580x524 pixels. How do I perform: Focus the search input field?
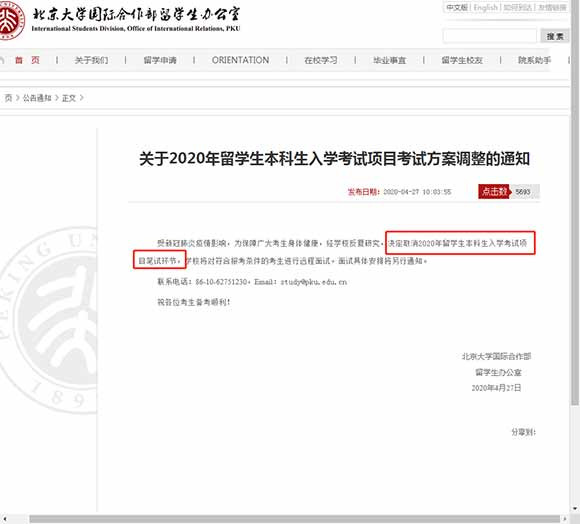click(489, 36)
